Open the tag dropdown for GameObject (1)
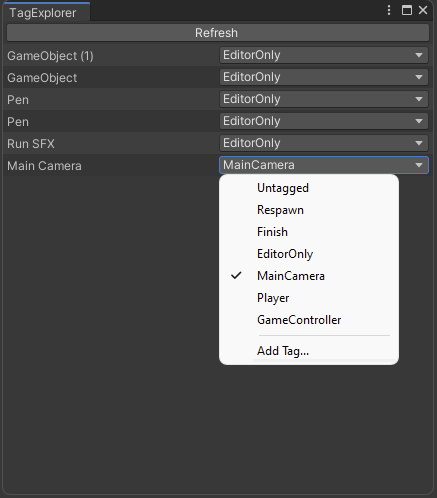 [x=324, y=55]
